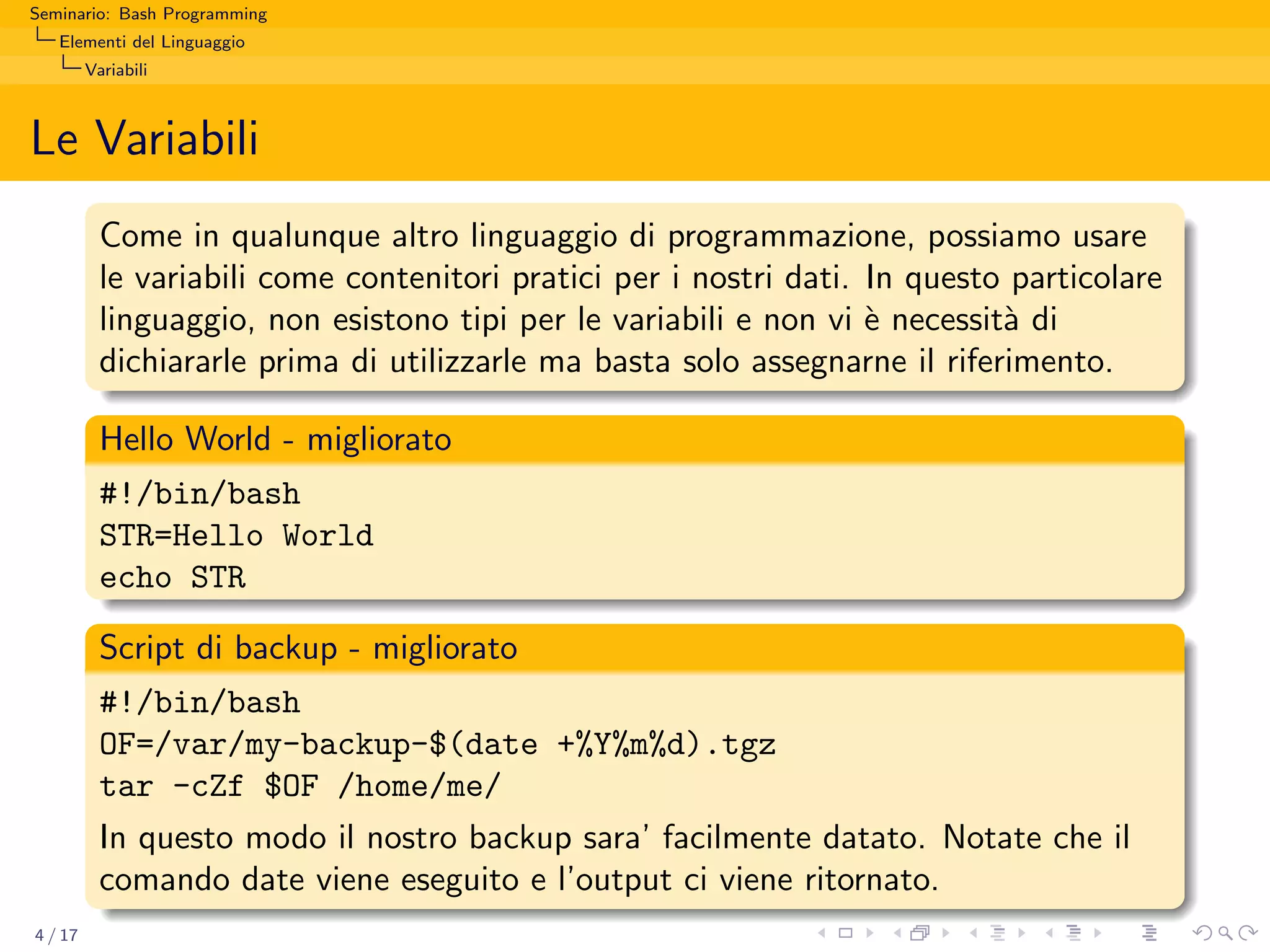Click the In questo modo backup explanation
Screen dimensions: 1270x952
click(615, 858)
